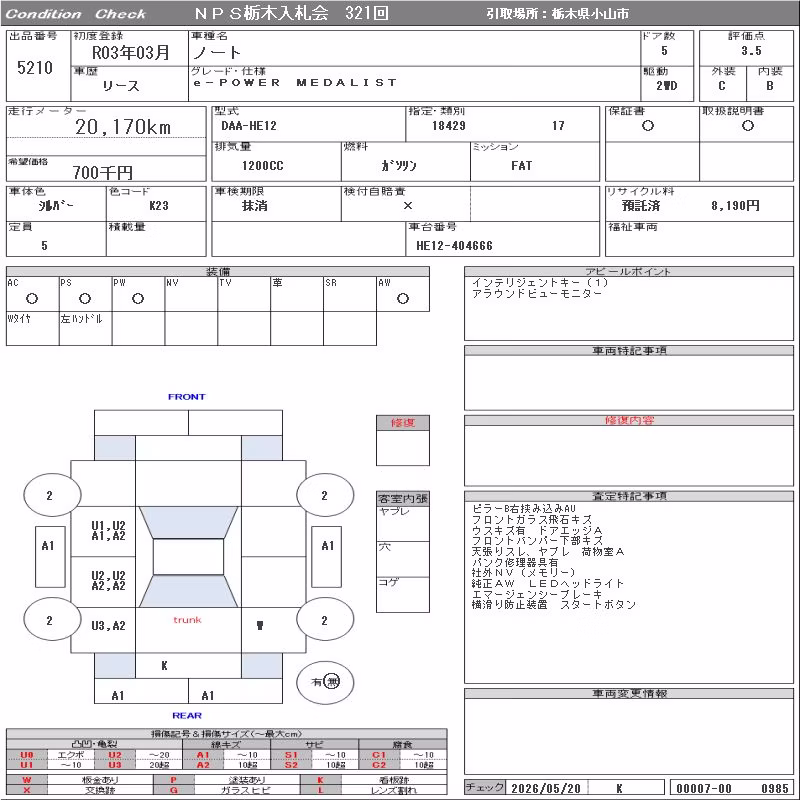Click インテリジェントキー(1) appeal point
Viewport: 800px width, 800px height.
[x=540, y=283]
